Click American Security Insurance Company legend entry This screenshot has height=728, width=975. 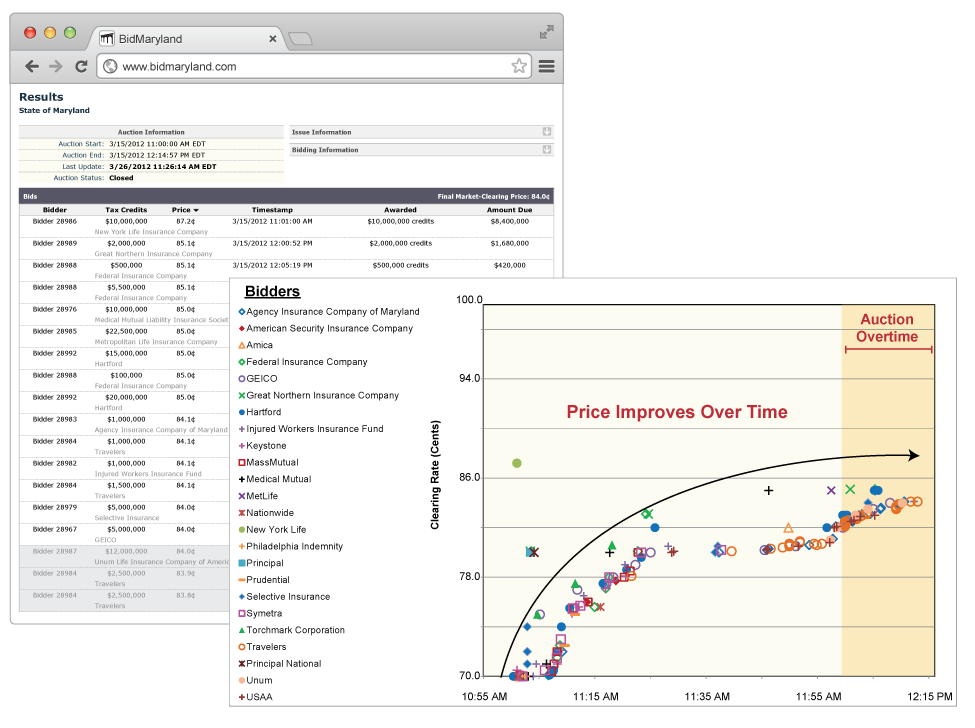coord(325,328)
